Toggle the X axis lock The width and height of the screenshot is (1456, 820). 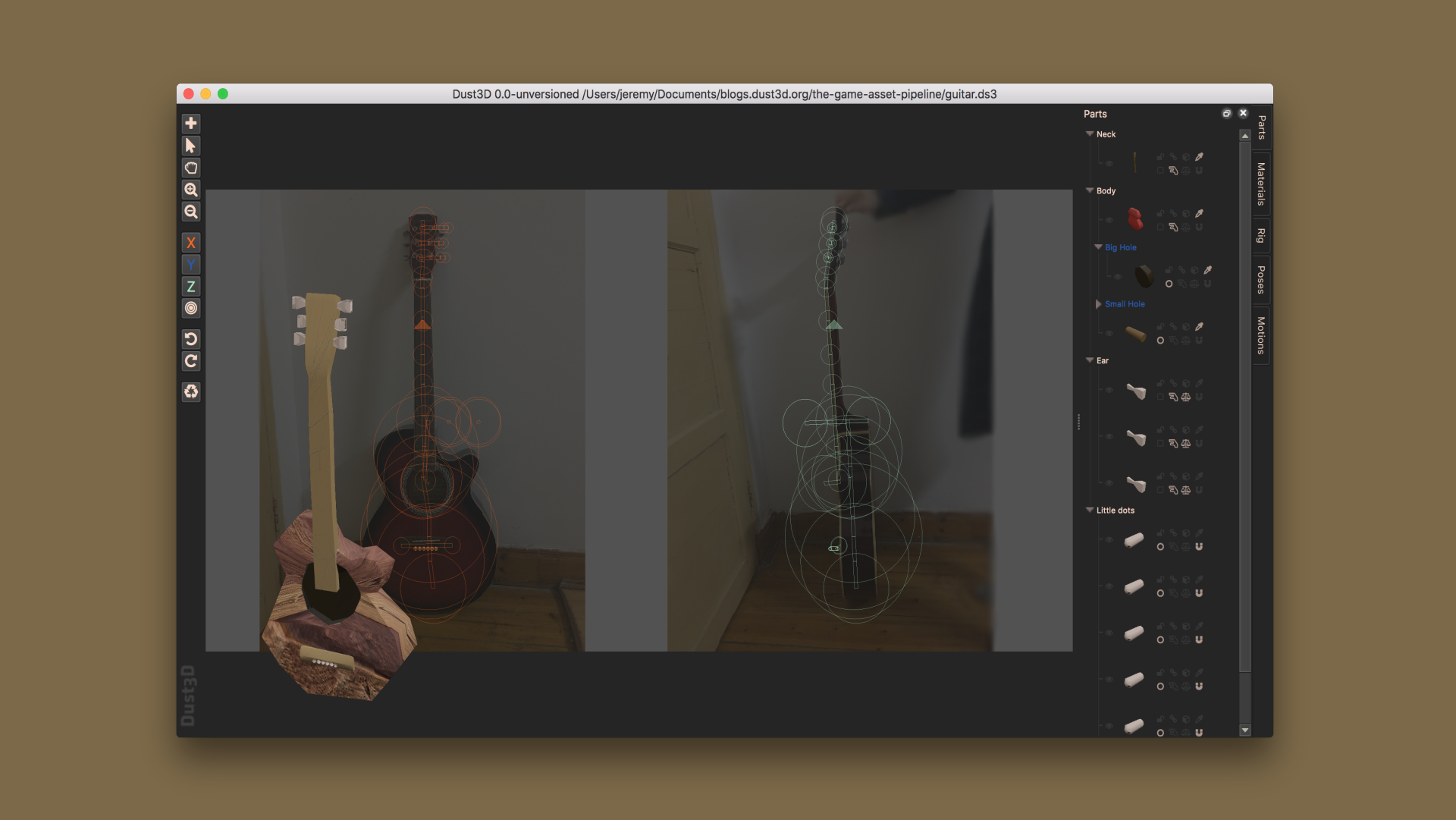tap(191, 243)
